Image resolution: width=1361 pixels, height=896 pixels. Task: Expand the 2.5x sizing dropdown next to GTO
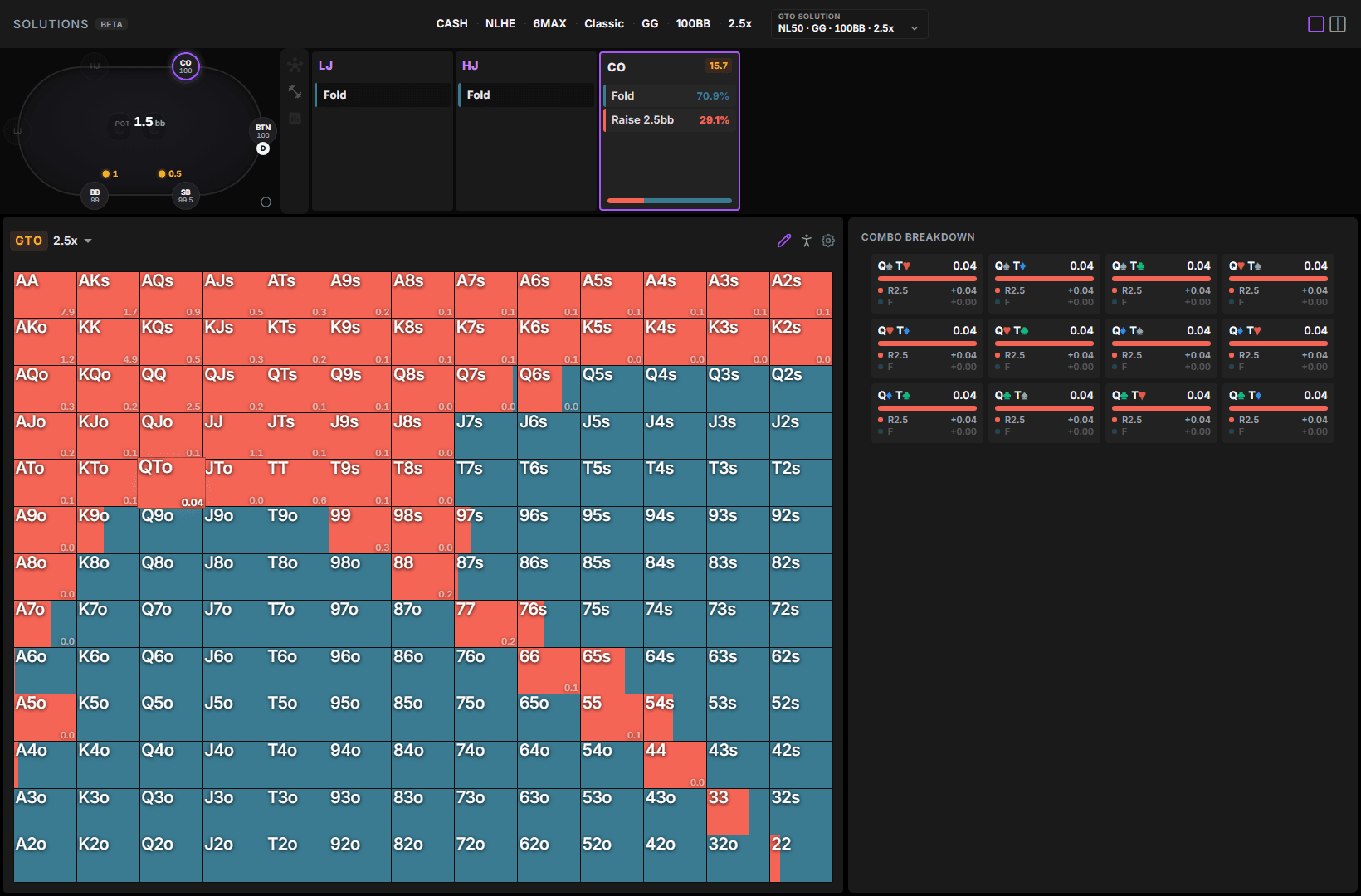click(x=73, y=241)
